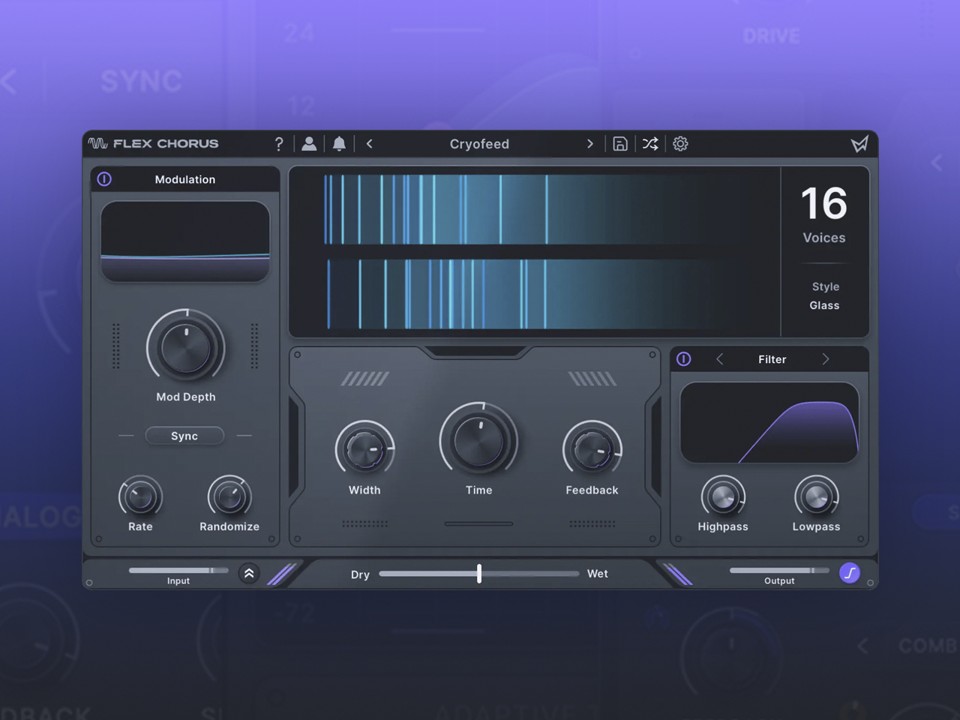This screenshot has width=960, height=720.
Task: Open the user account icon
Action: pos(309,144)
